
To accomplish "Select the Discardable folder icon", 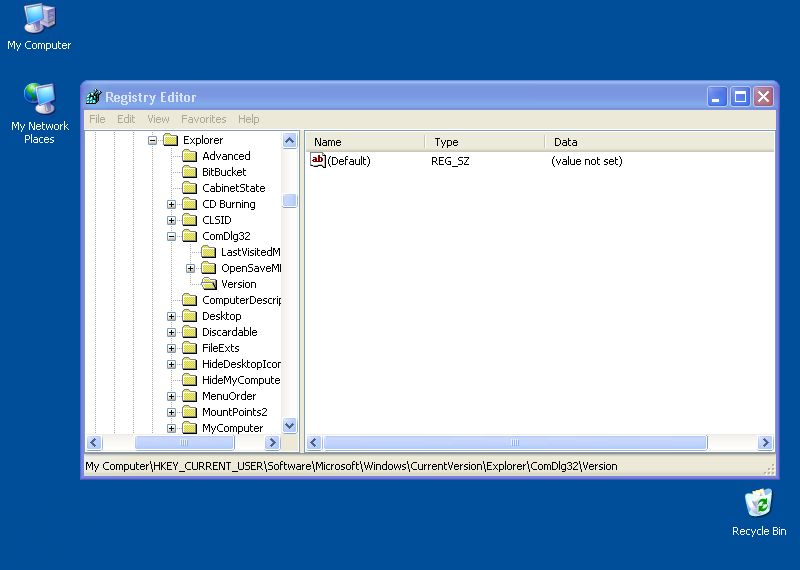I will 189,332.
